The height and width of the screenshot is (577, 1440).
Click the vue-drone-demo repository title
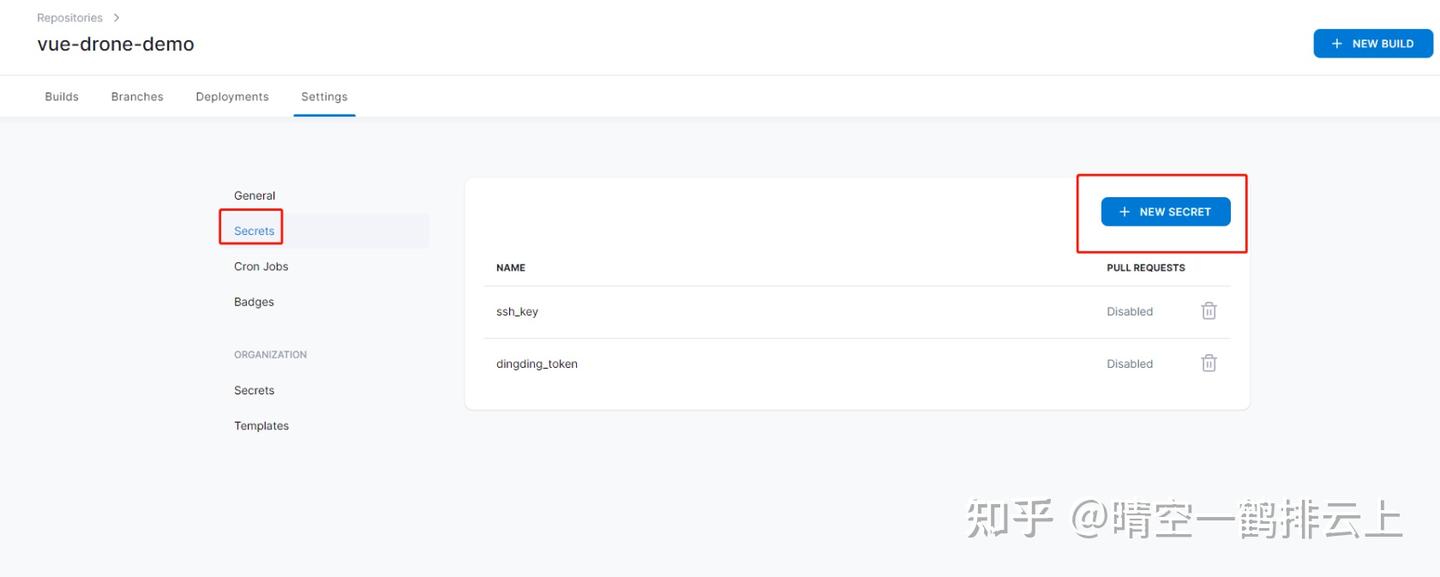click(116, 44)
